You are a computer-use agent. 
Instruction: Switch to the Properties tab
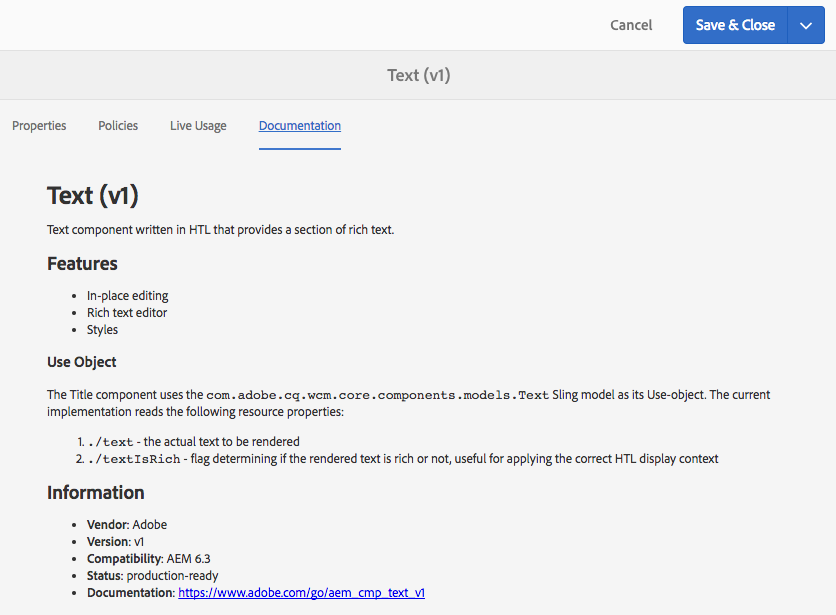(39, 126)
